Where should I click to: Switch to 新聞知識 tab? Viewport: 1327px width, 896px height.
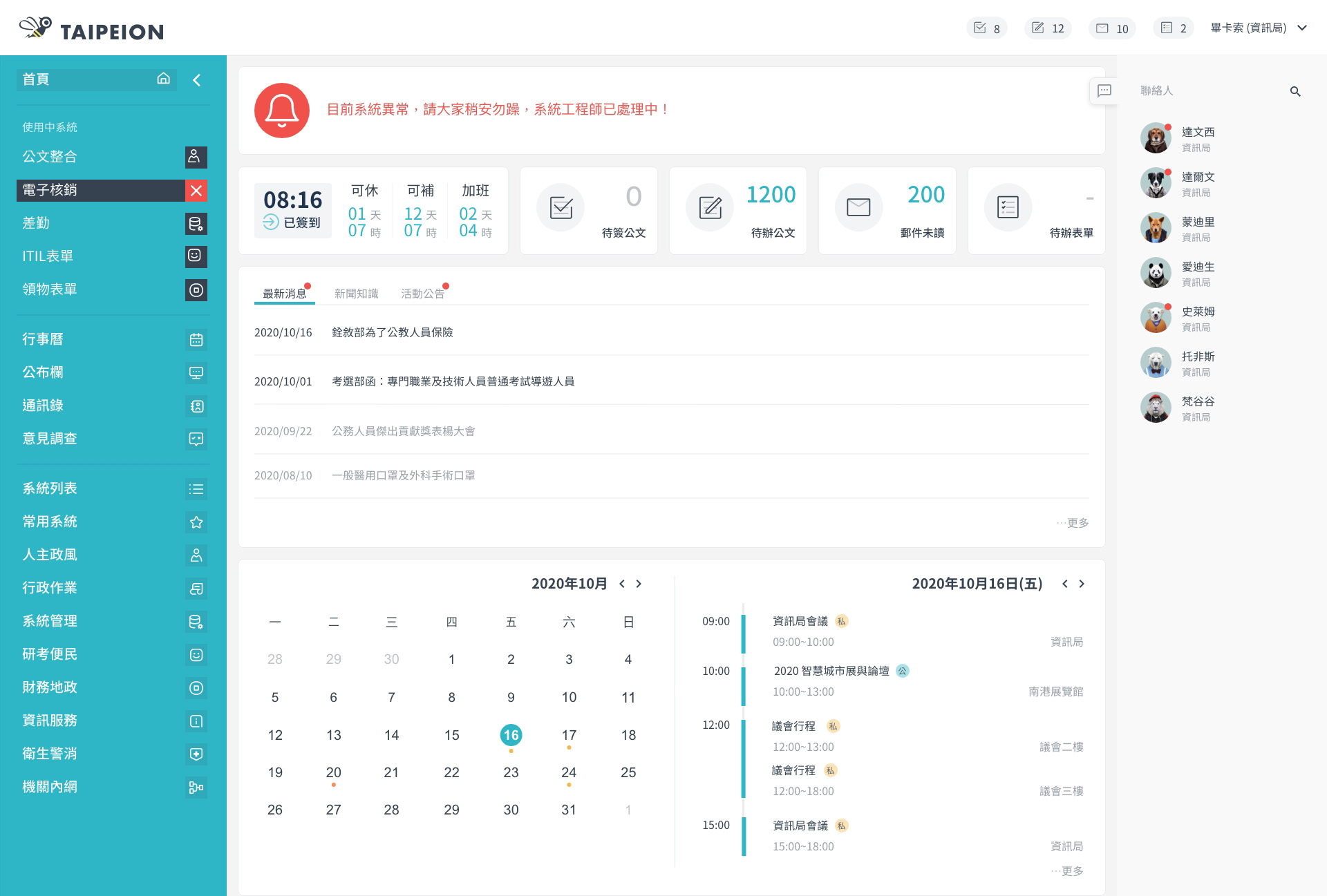tap(356, 294)
